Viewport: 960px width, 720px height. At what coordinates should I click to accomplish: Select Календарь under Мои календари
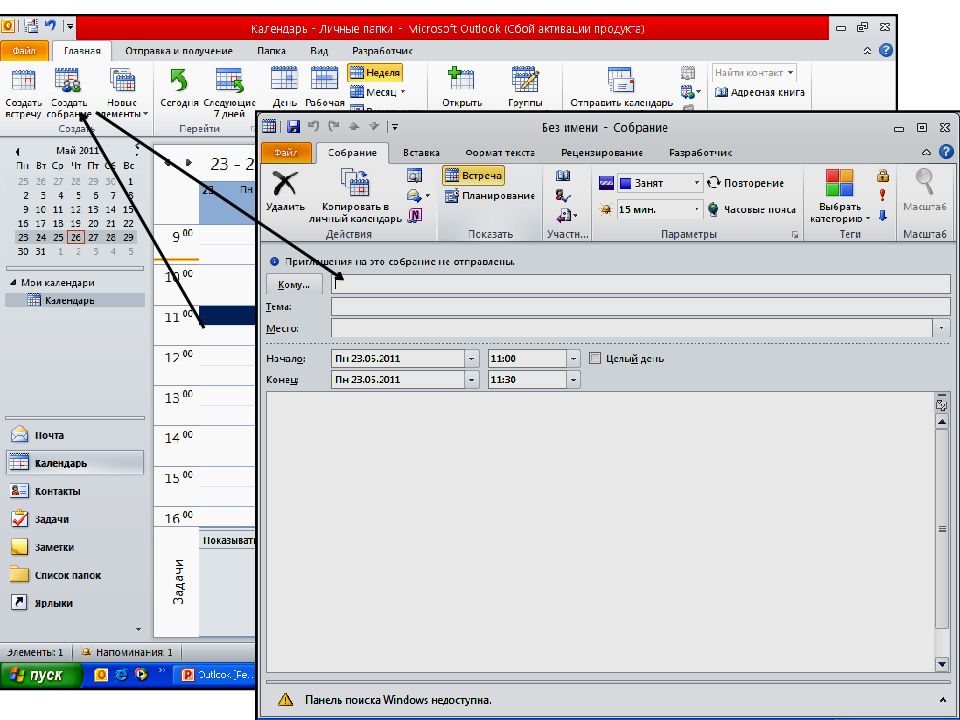click(x=75, y=301)
